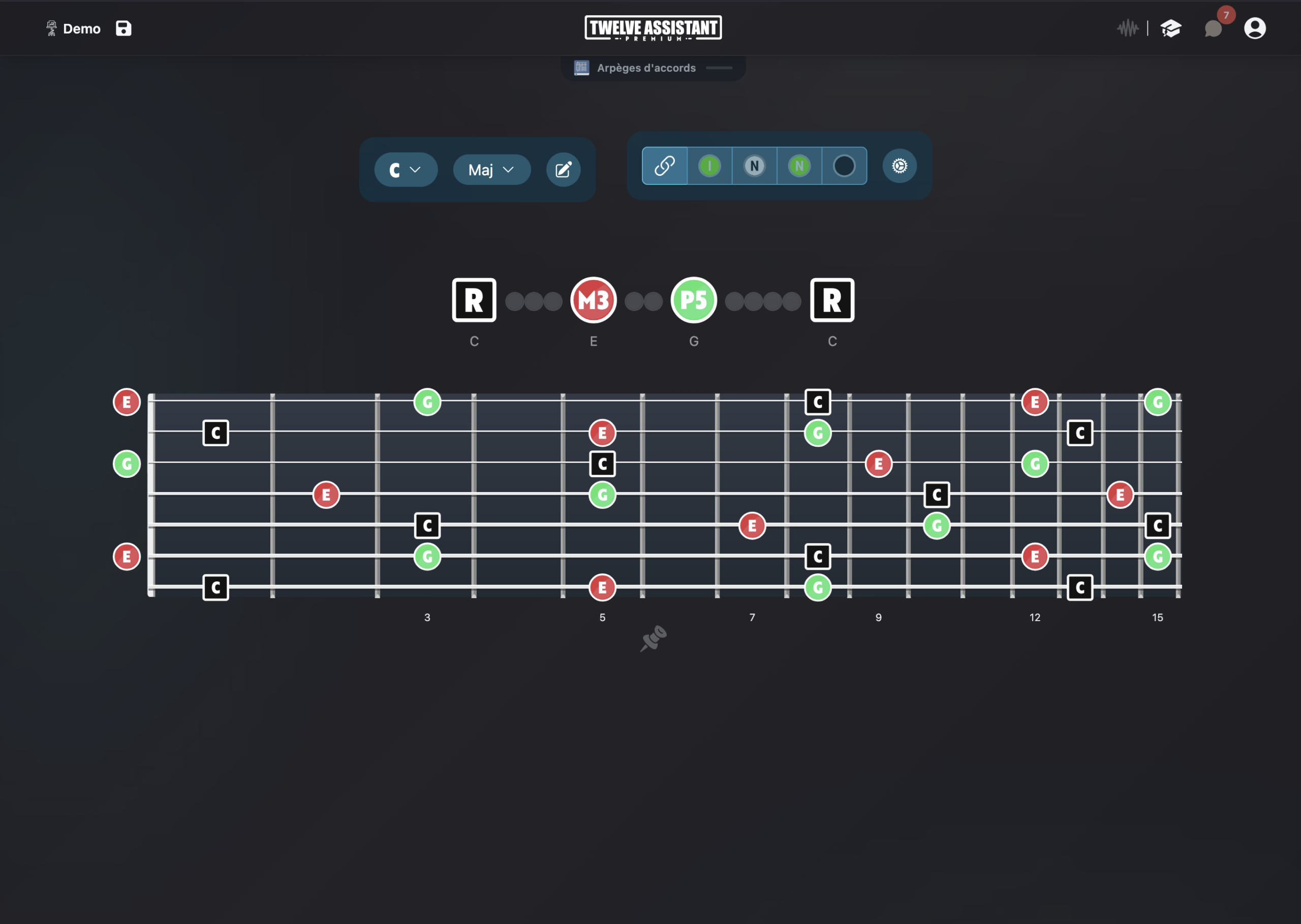1301x924 pixels.
Task: Click G note at fifteenth fret, top string
Action: (x=1158, y=402)
